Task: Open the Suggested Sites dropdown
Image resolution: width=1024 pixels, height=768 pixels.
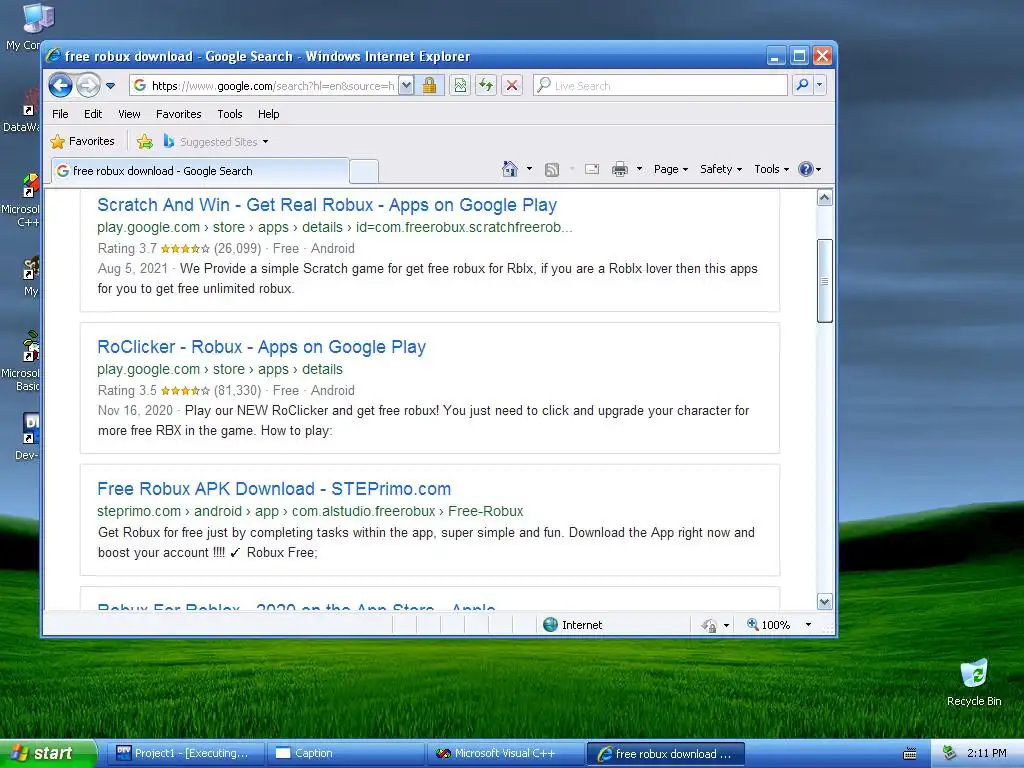Action: (216, 142)
